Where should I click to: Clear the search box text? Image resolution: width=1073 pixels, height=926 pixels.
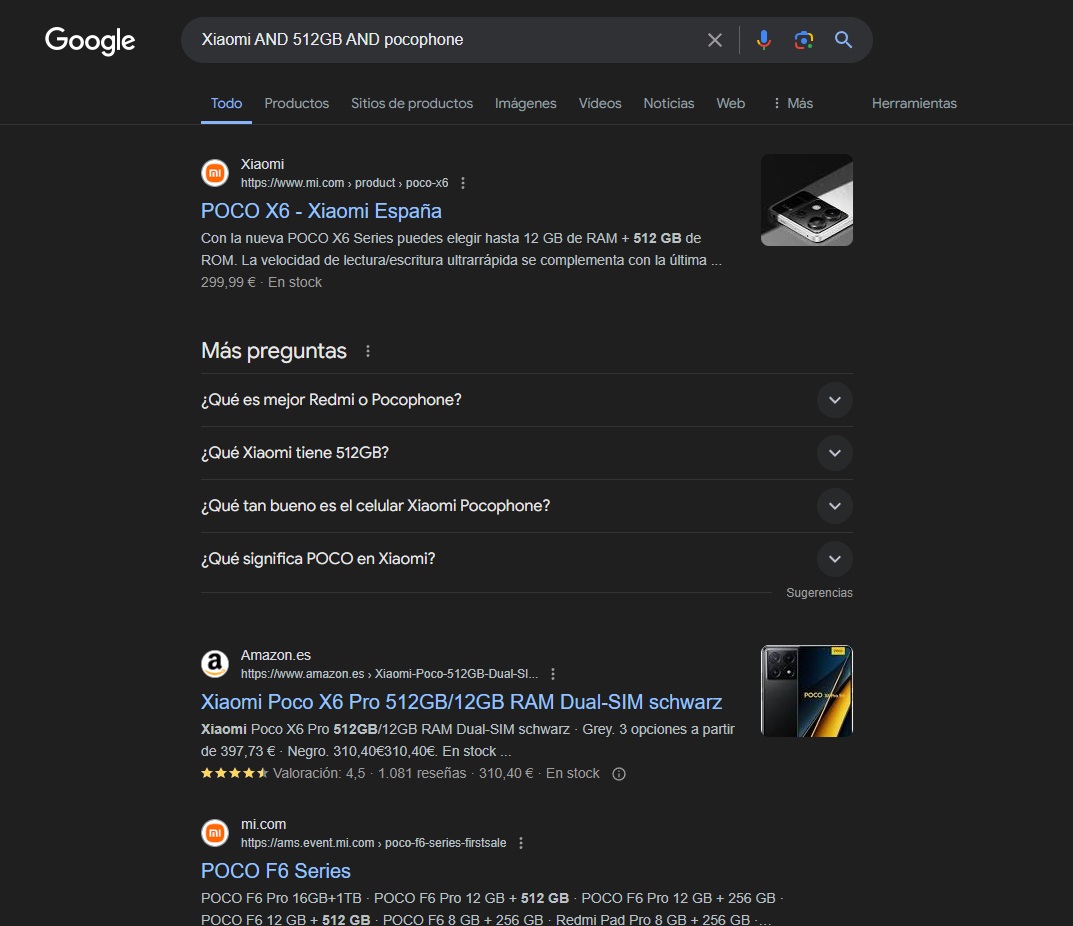point(714,40)
